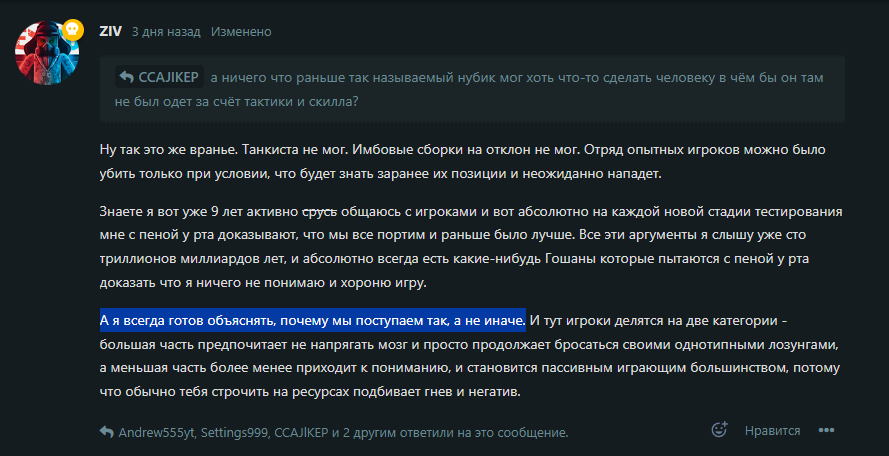Screen dimensions: 889x456
Task: Click the "Изменено" edited label
Action: point(241,32)
